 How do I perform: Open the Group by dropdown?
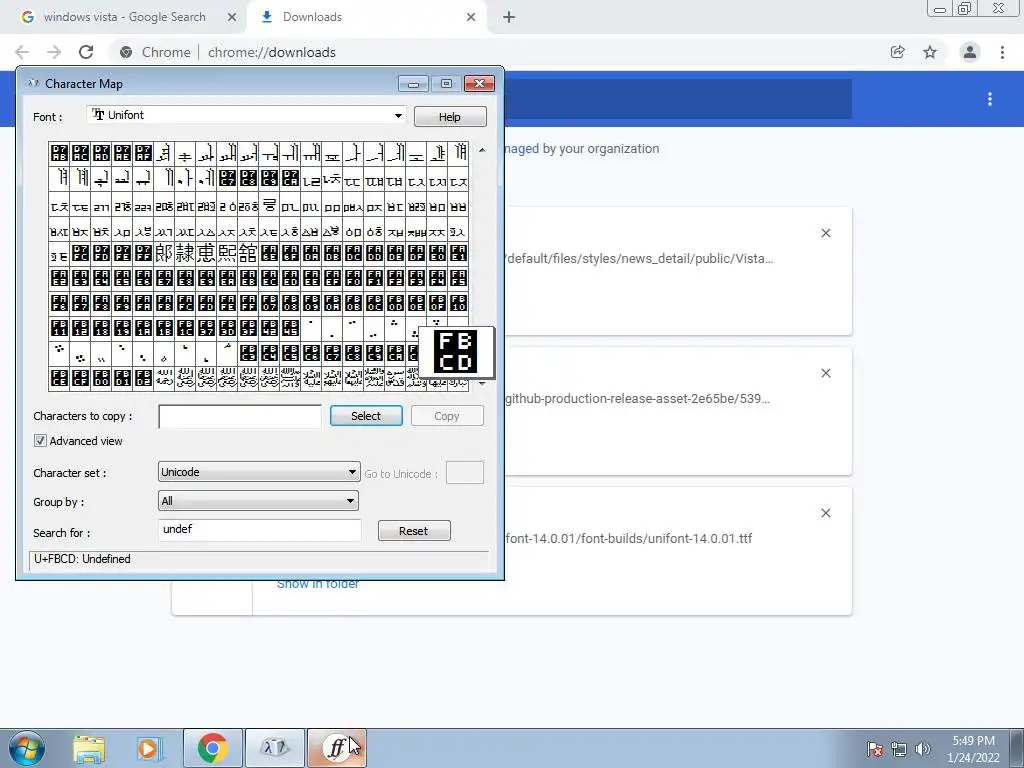(x=259, y=501)
